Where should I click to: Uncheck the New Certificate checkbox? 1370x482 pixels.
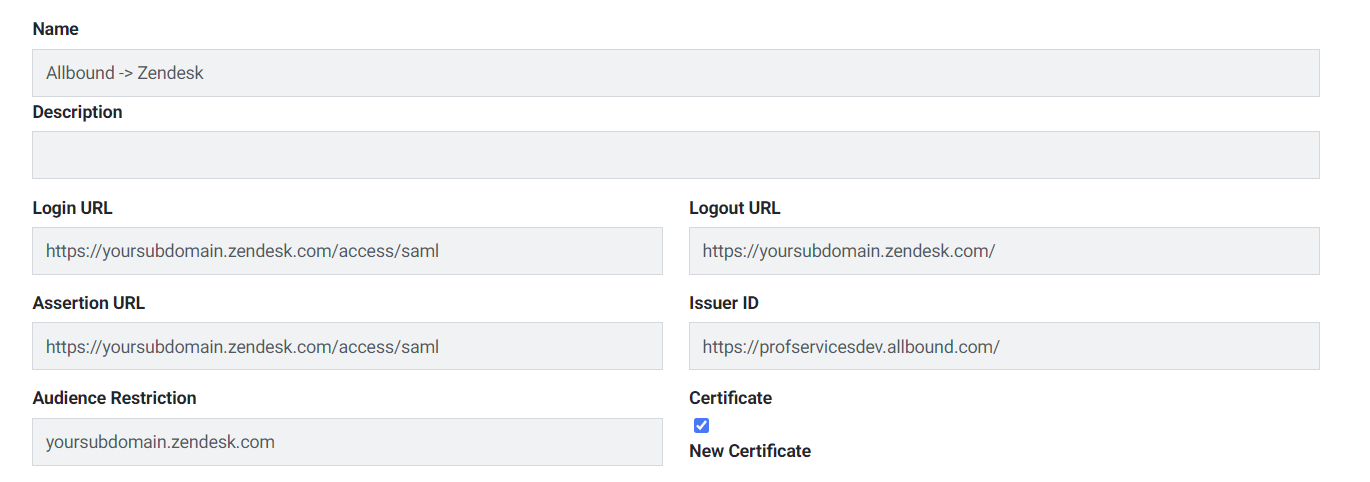(701, 425)
